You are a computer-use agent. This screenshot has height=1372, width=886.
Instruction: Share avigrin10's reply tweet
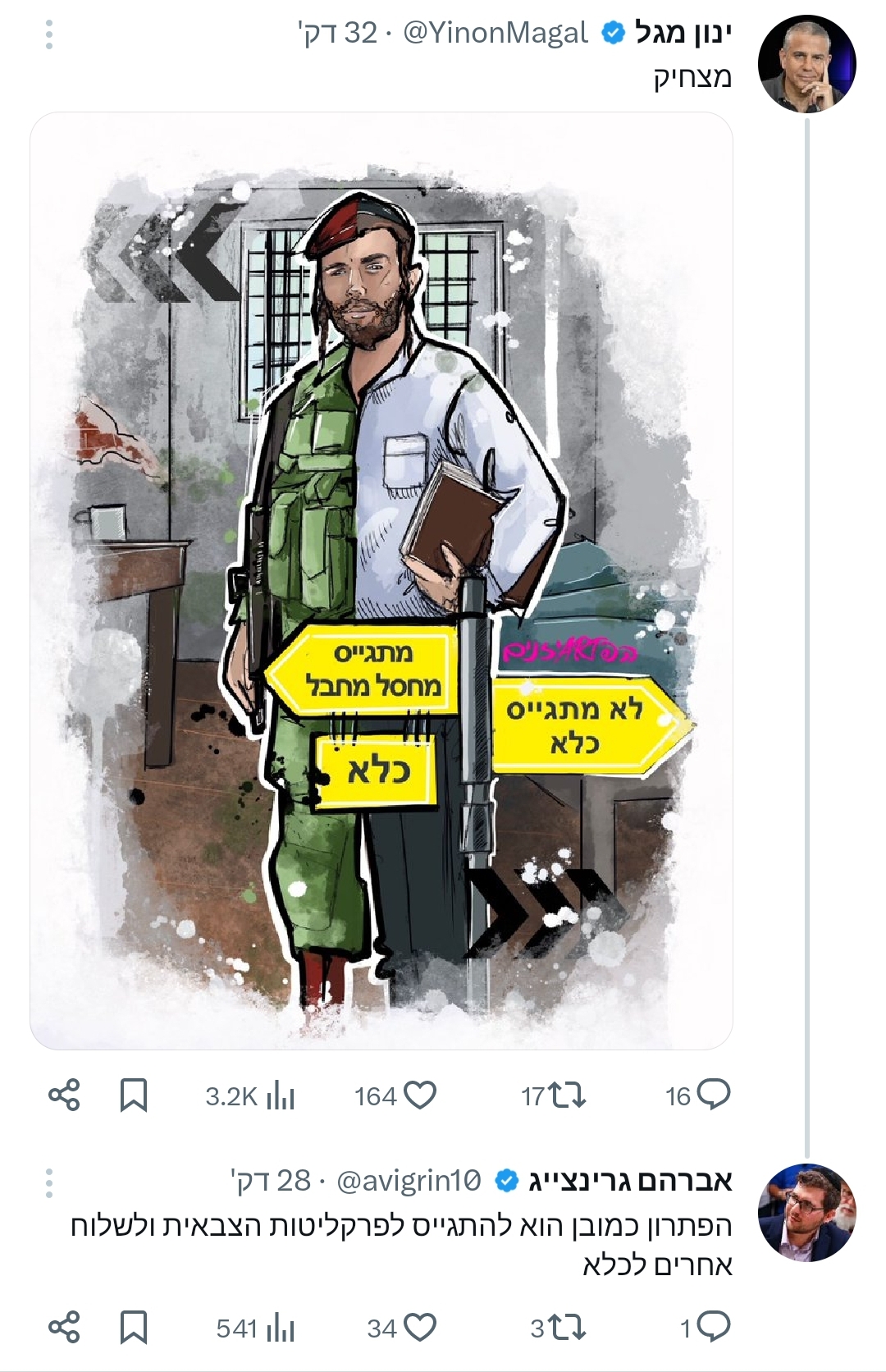[x=64, y=1328]
